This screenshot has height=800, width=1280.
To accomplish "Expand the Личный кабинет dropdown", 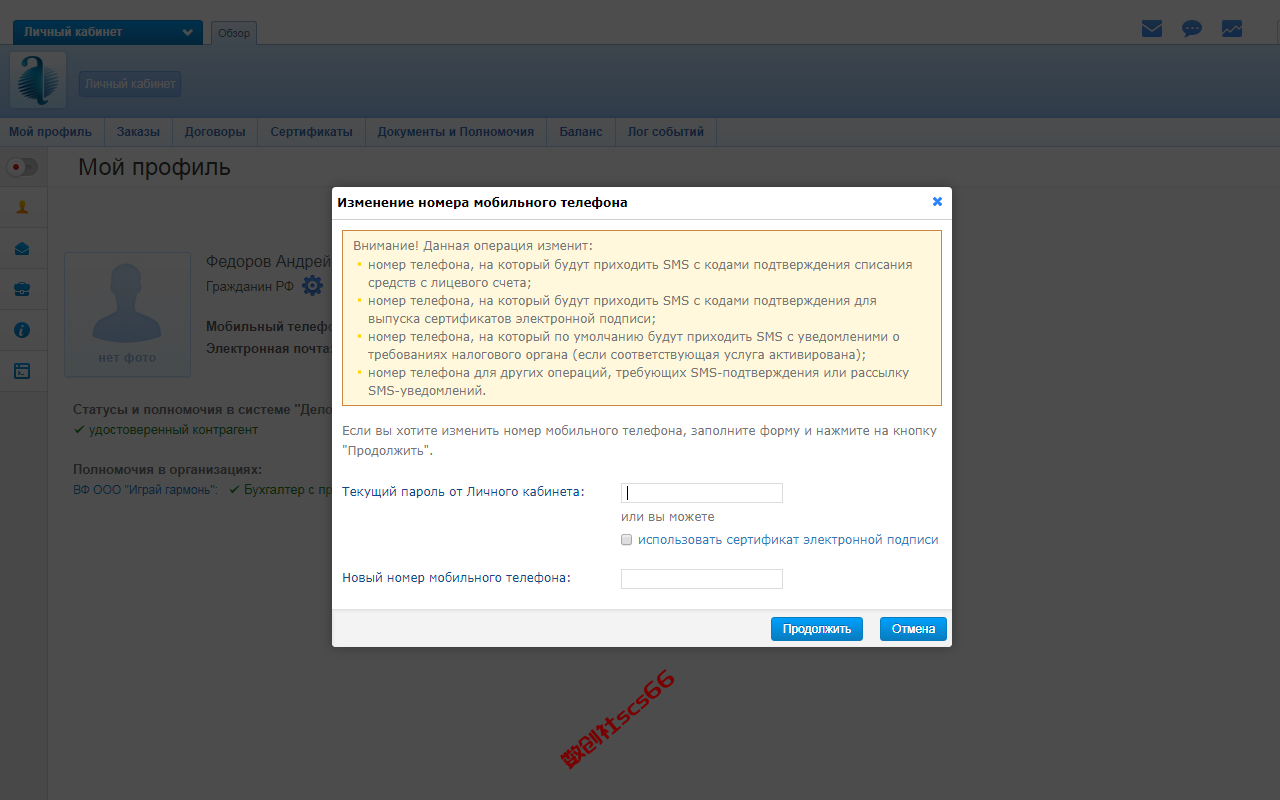I will [108, 32].
